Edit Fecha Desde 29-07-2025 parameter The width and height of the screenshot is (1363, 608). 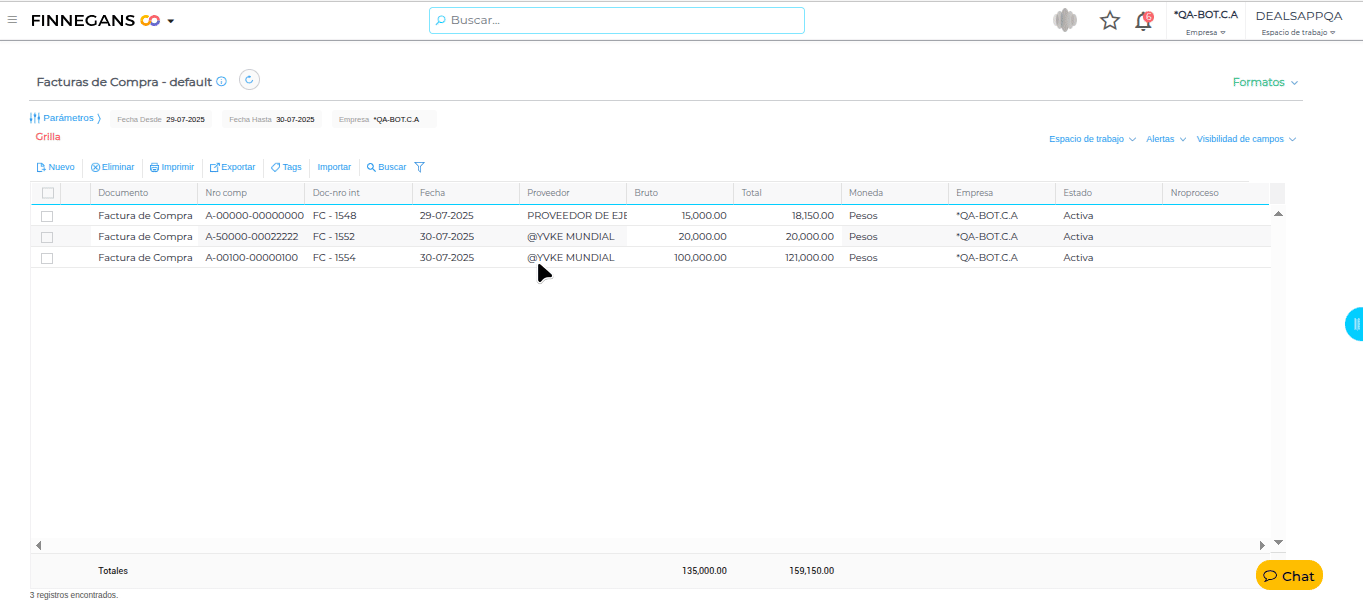(x=161, y=119)
